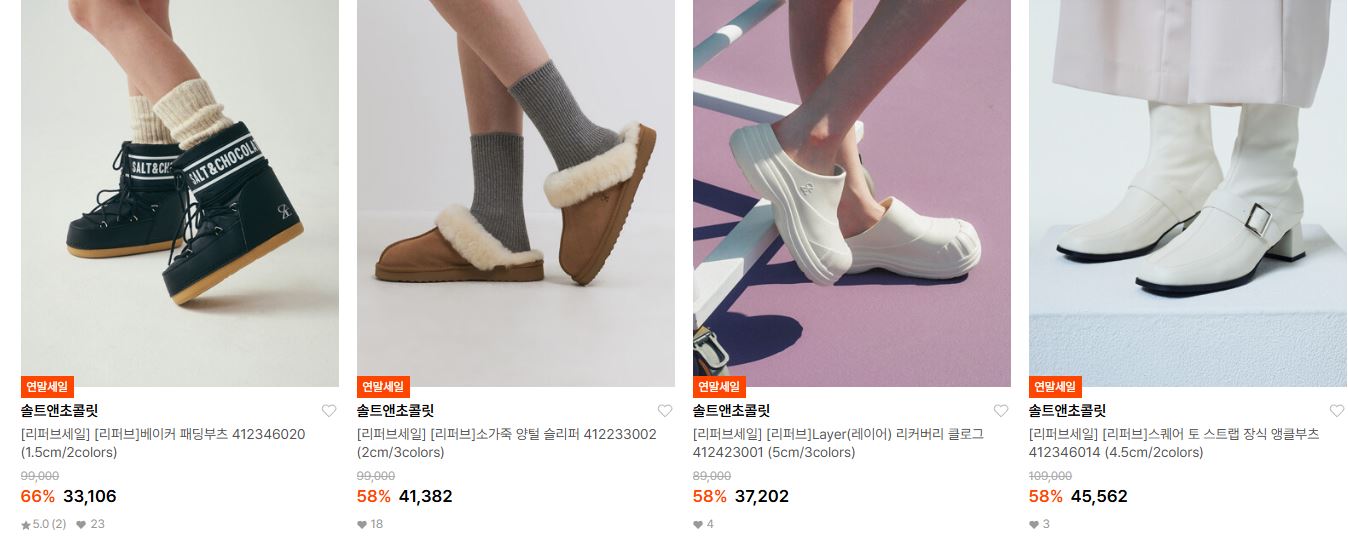Toggle wishlist heart for 소가죽 양털 슬리퍼

pyautogui.click(x=665, y=411)
